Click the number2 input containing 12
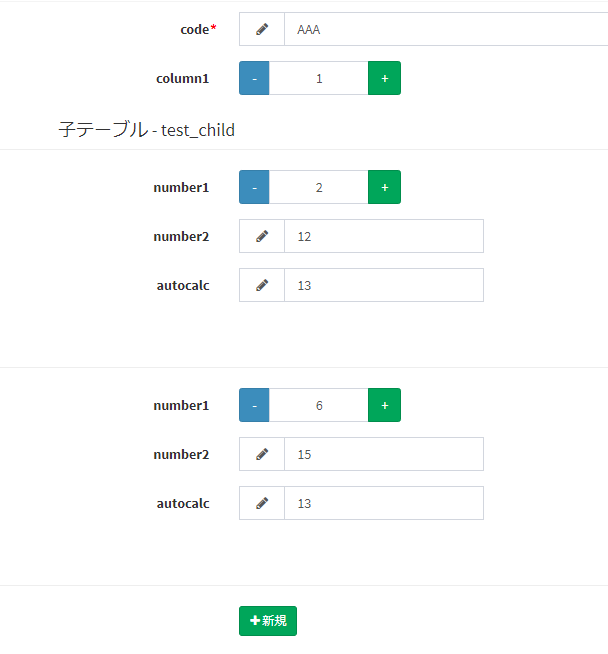This screenshot has width=608, height=654. click(384, 236)
